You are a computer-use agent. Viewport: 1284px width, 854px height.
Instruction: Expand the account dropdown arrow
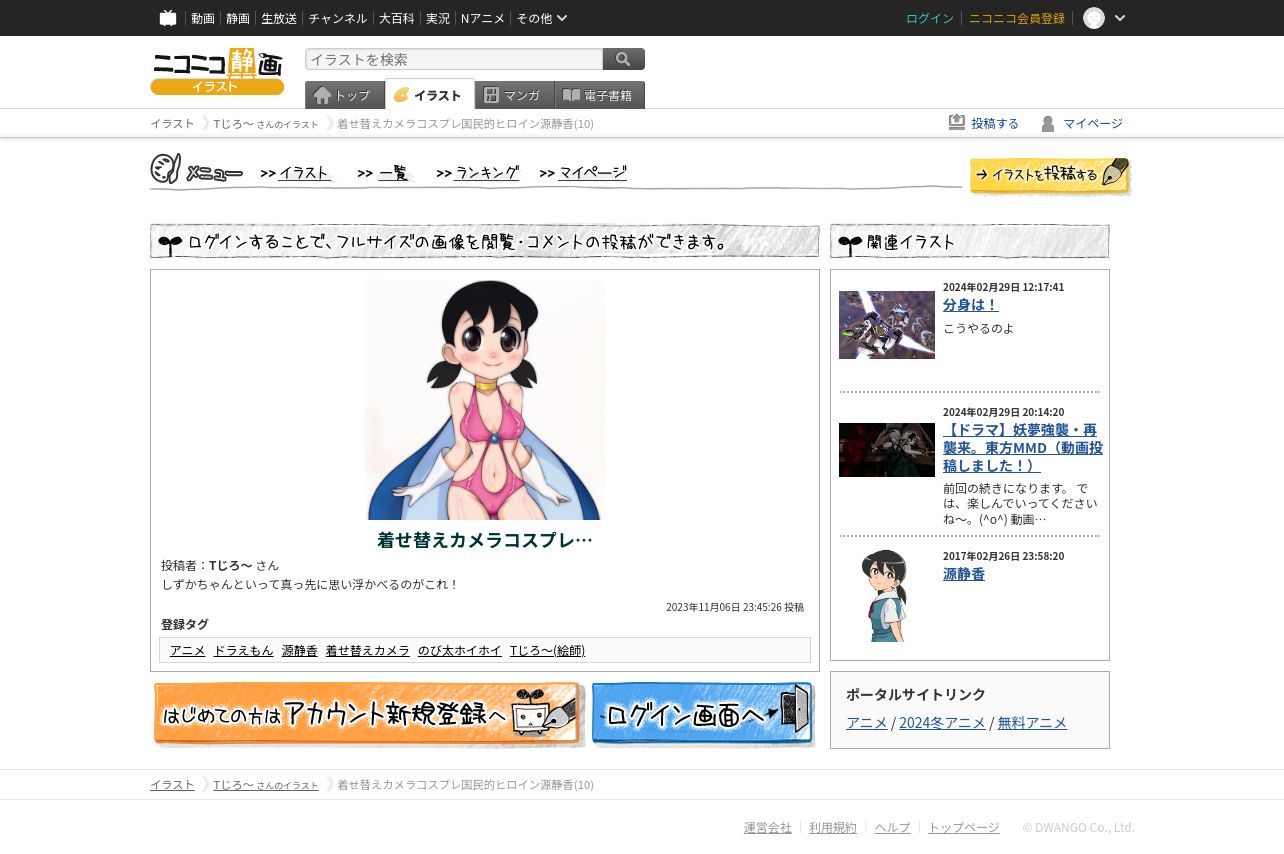[1120, 18]
